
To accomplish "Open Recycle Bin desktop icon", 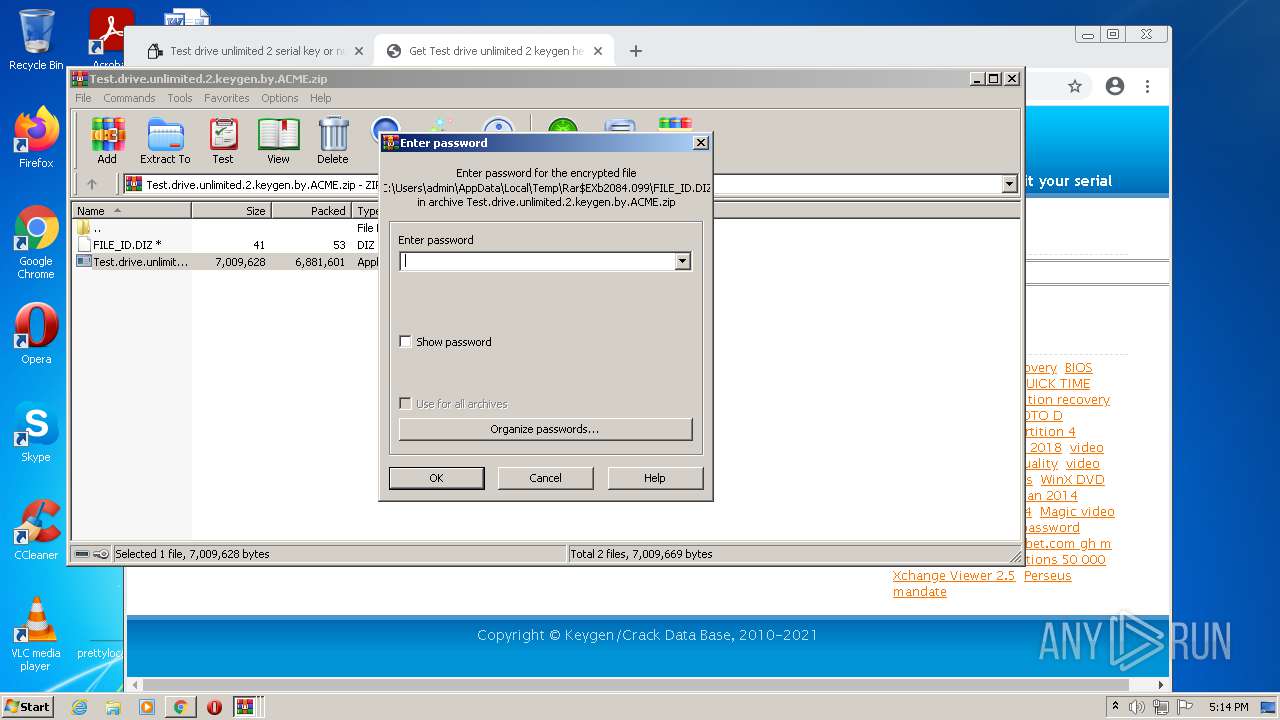I will click(36, 40).
